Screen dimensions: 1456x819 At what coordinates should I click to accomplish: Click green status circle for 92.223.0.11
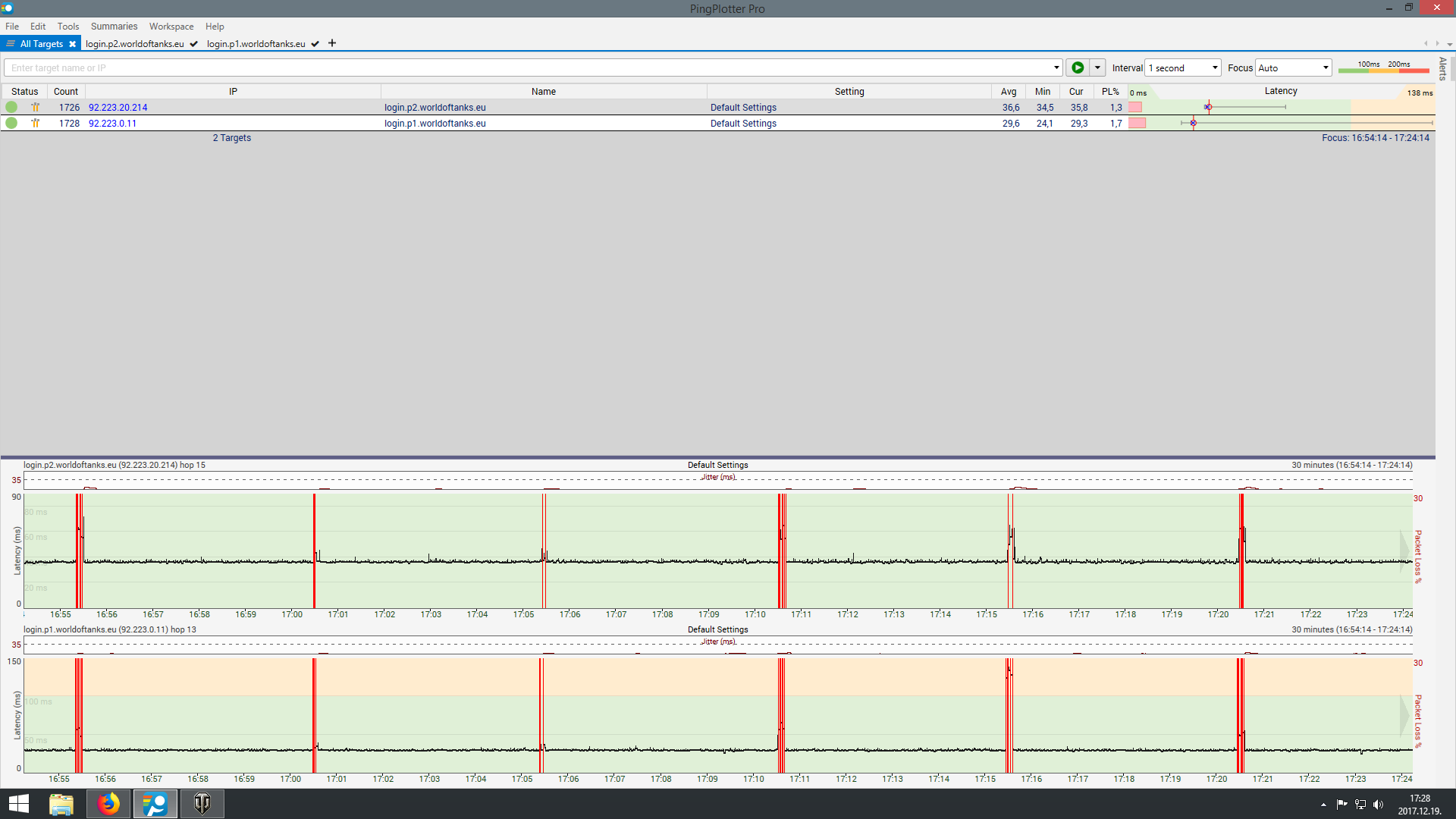[x=11, y=123]
